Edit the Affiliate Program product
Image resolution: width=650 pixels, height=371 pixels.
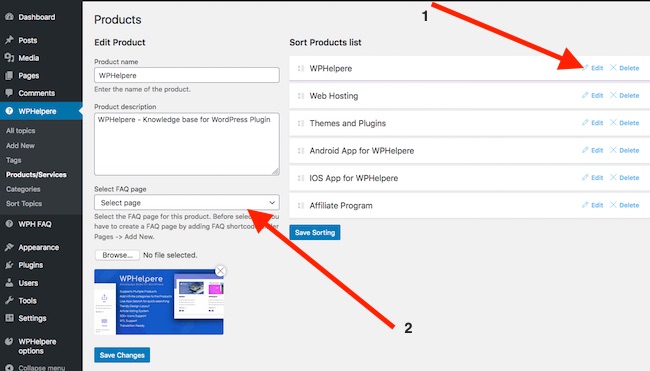[592, 205]
